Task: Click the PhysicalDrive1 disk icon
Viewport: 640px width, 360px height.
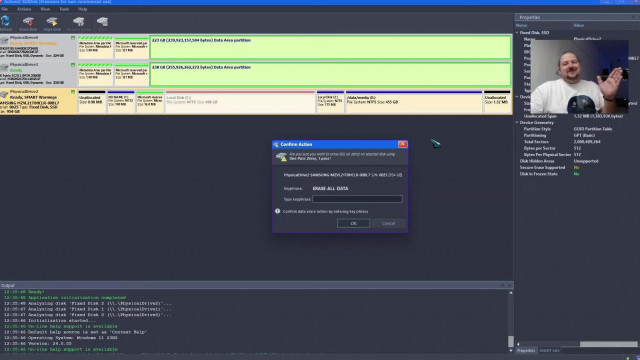Action: click(x=4, y=67)
